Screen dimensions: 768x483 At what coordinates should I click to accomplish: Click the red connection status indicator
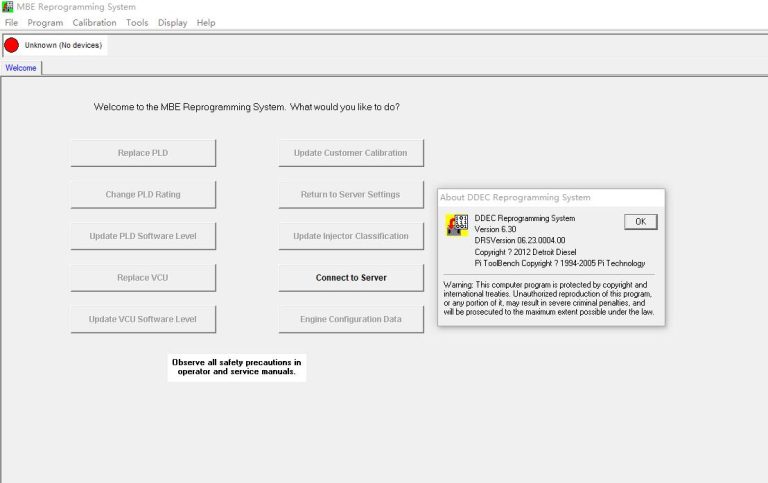[x=12, y=45]
